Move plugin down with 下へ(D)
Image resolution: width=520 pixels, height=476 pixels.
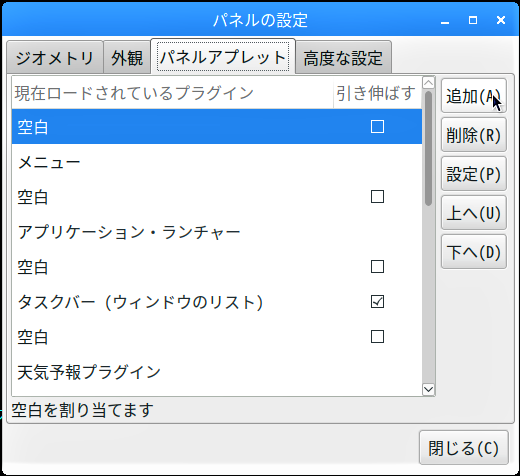coord(474,252)
